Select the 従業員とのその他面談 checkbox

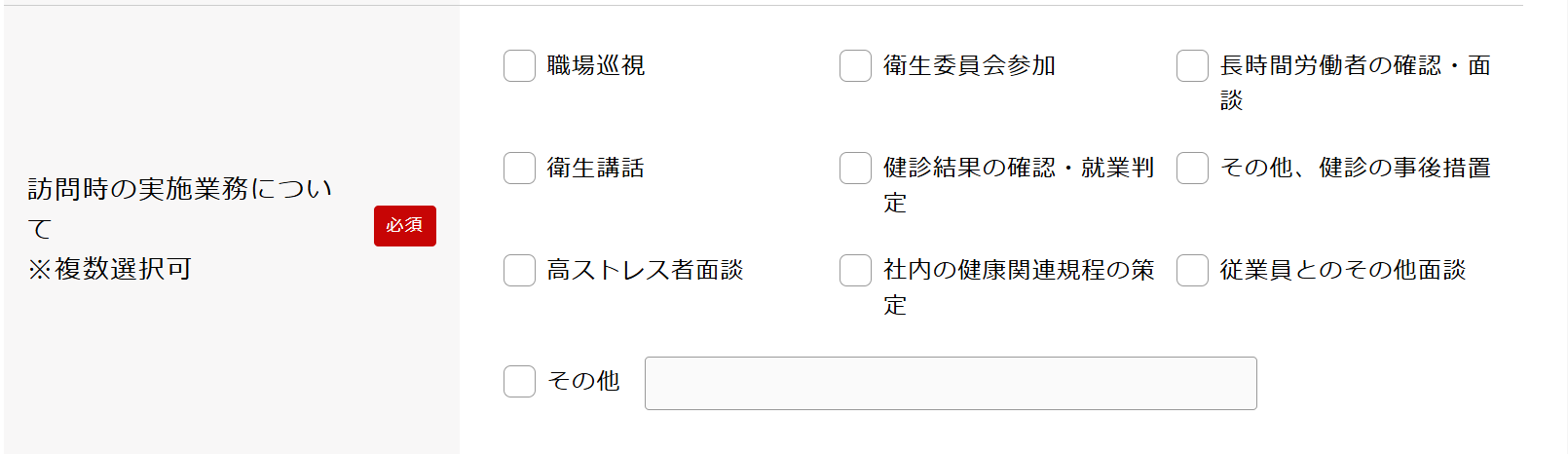[1192, 271]
